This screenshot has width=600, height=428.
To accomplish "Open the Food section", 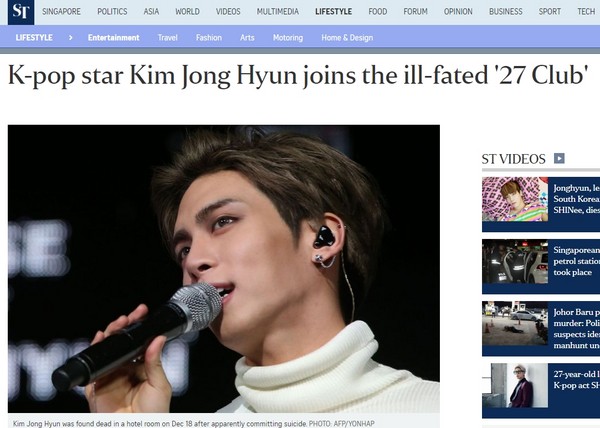I will point(378,11).
